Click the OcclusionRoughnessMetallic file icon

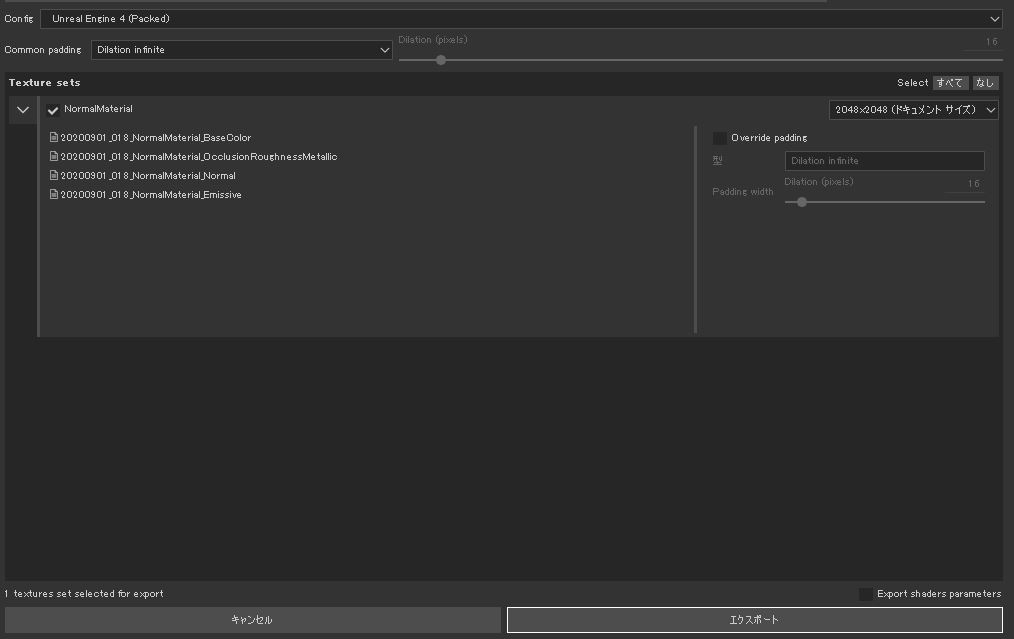[x=54, y=157]
